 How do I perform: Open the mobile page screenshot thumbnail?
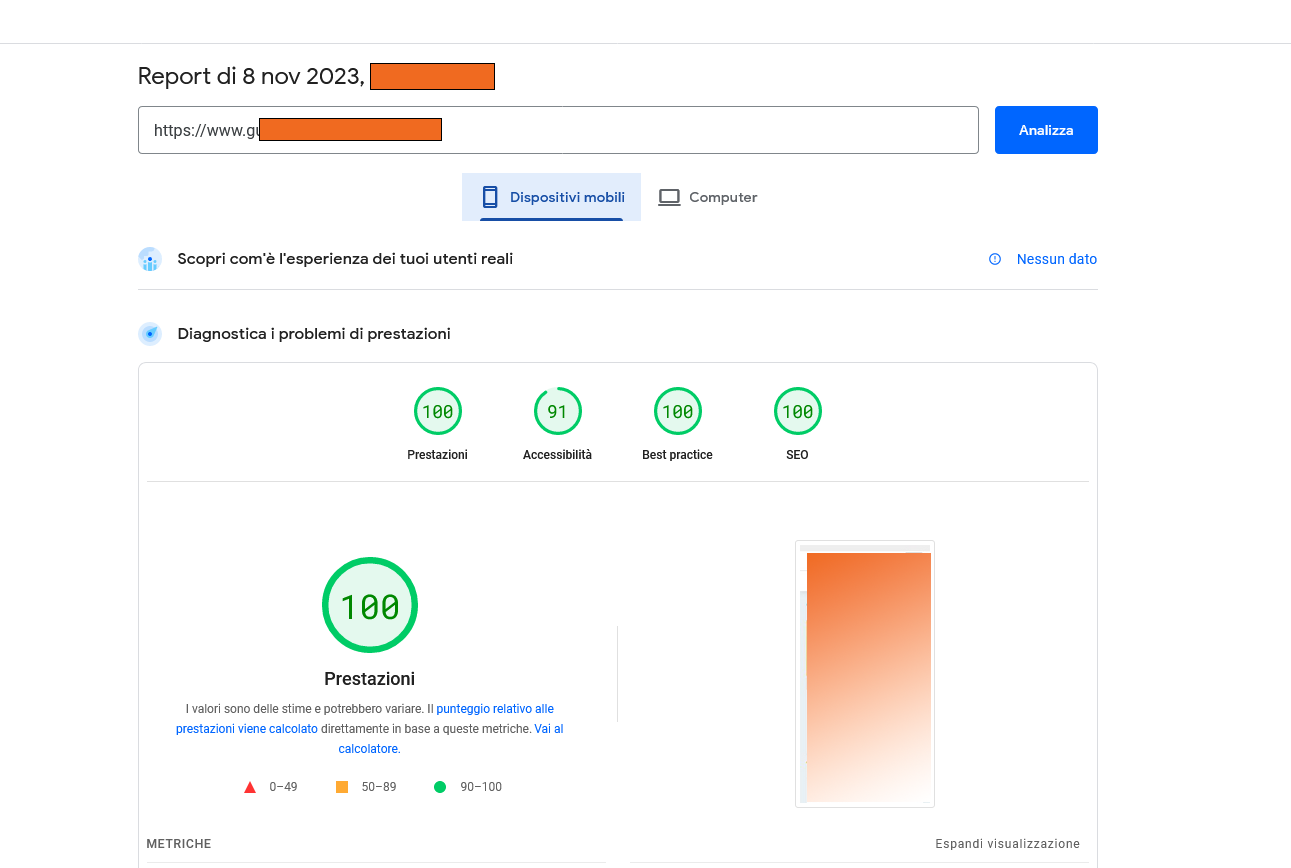[x=865, y=674]
